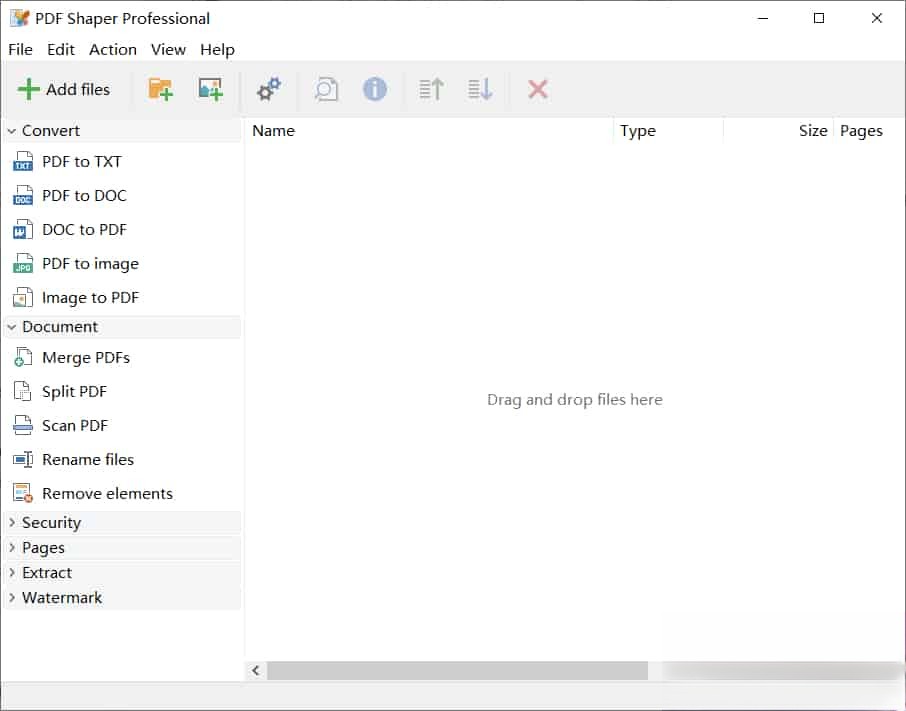906x711 pixels.
Task: Select PDF to DOC label
Action: click(84, 196)
